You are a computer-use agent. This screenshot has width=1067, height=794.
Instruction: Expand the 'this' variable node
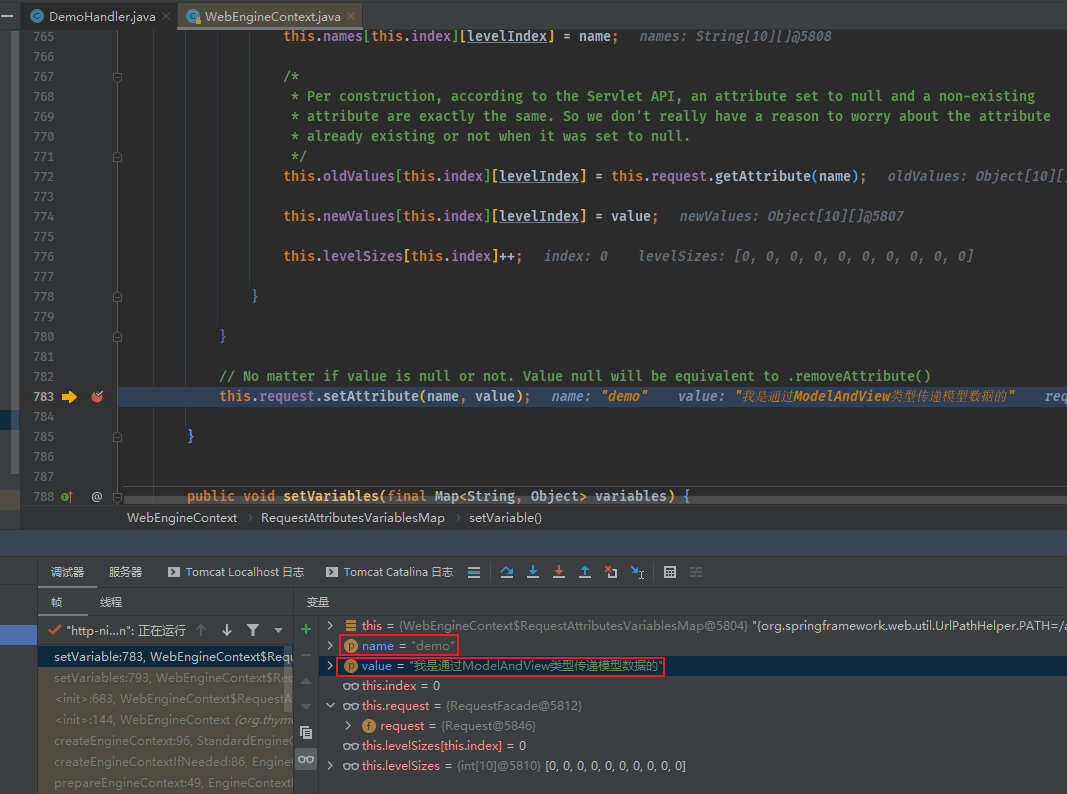coord(331,625)
